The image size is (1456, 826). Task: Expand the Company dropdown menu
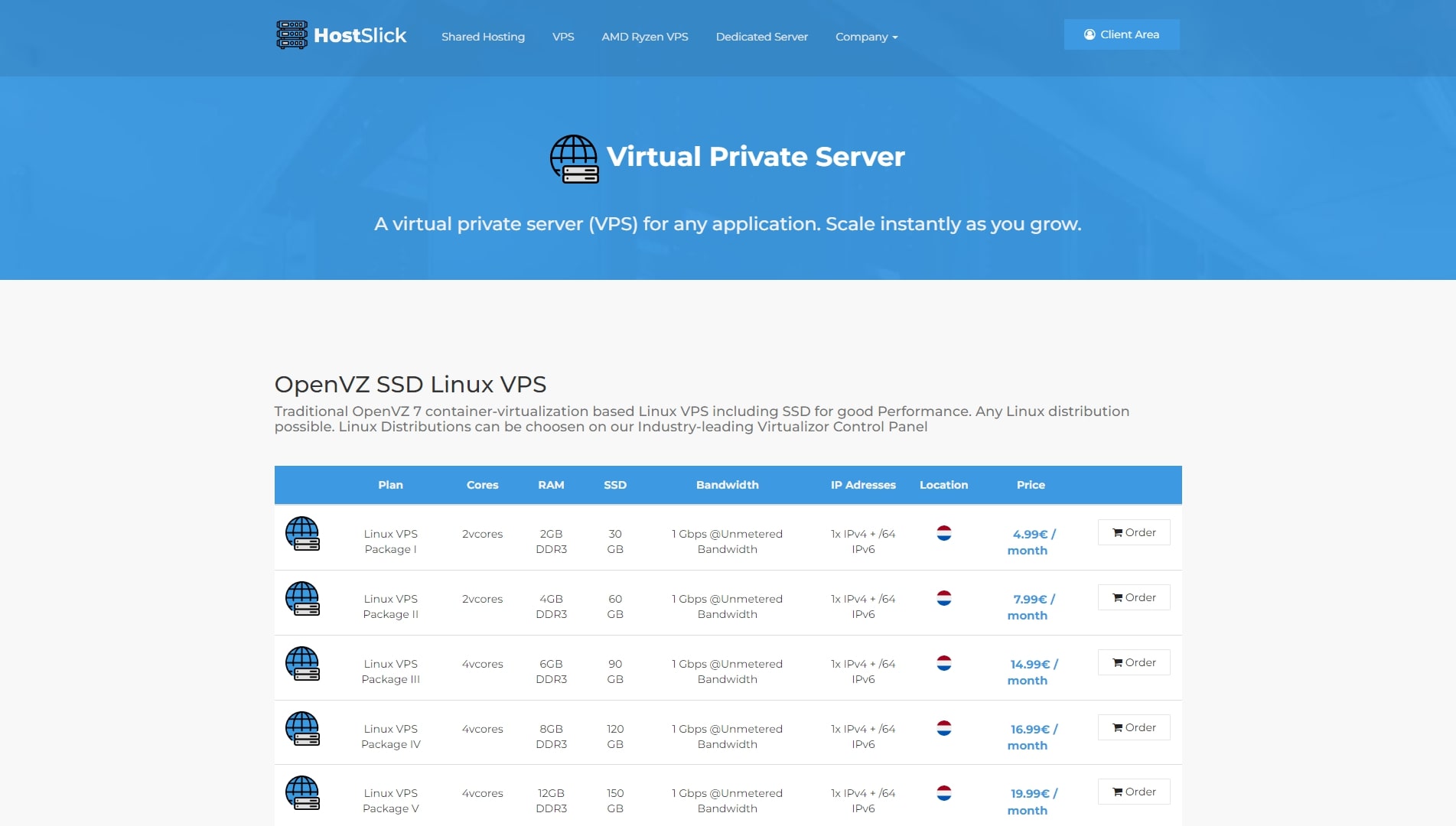pos(866,37)
